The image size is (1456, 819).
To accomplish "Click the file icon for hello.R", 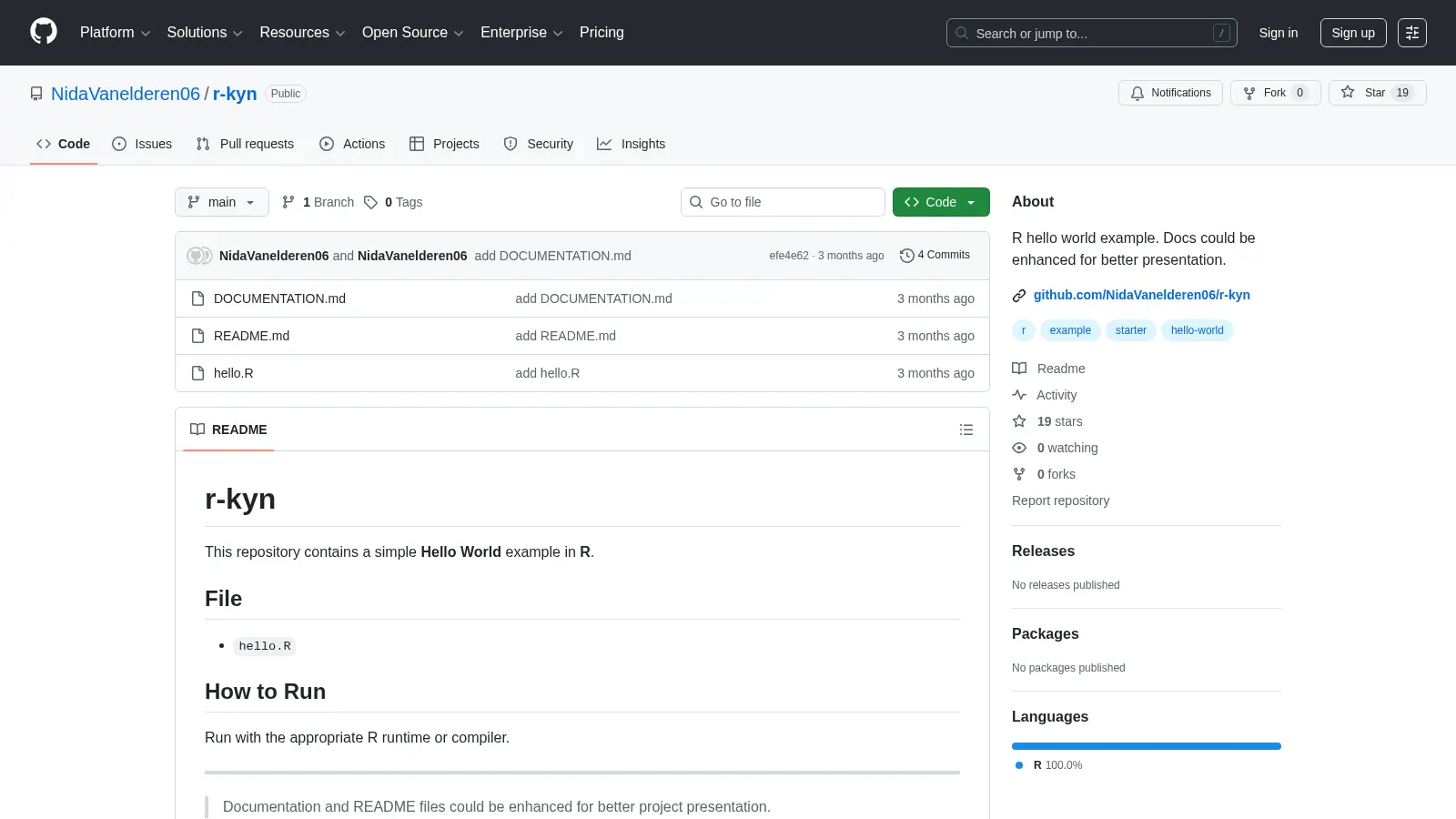I will tap(197, 373).
